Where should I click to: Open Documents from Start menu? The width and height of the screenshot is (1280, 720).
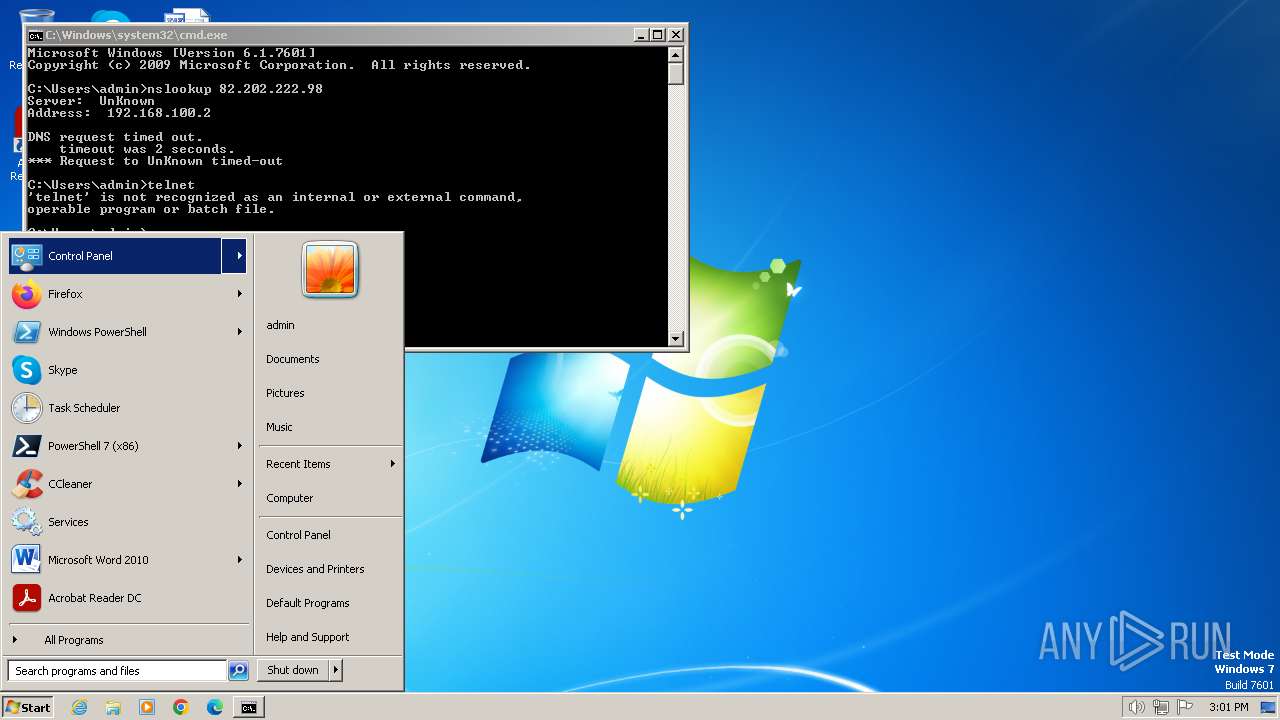pyautogui.click(x=330, y=359)
